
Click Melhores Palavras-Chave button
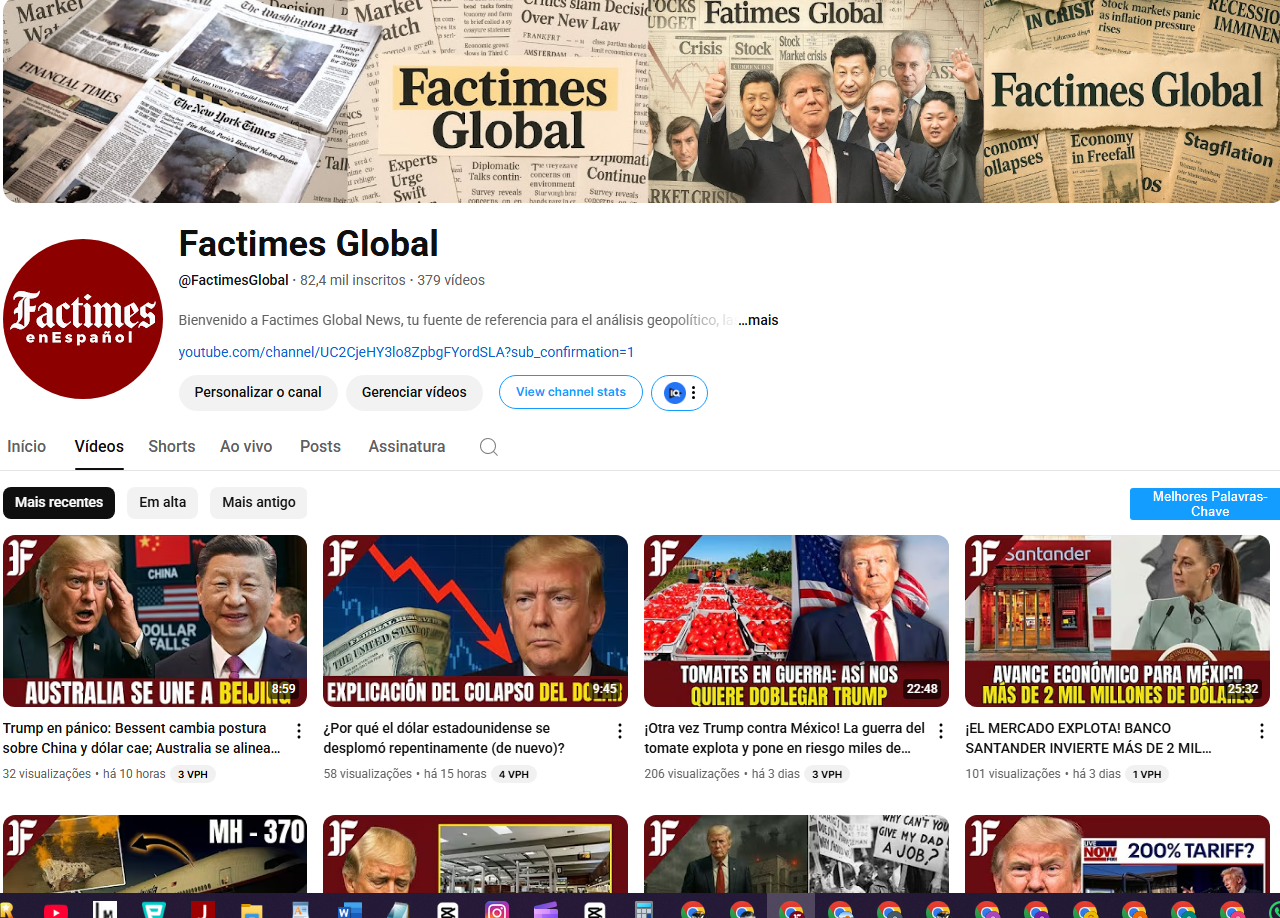pyautogui.click(x=1205, y=504)
